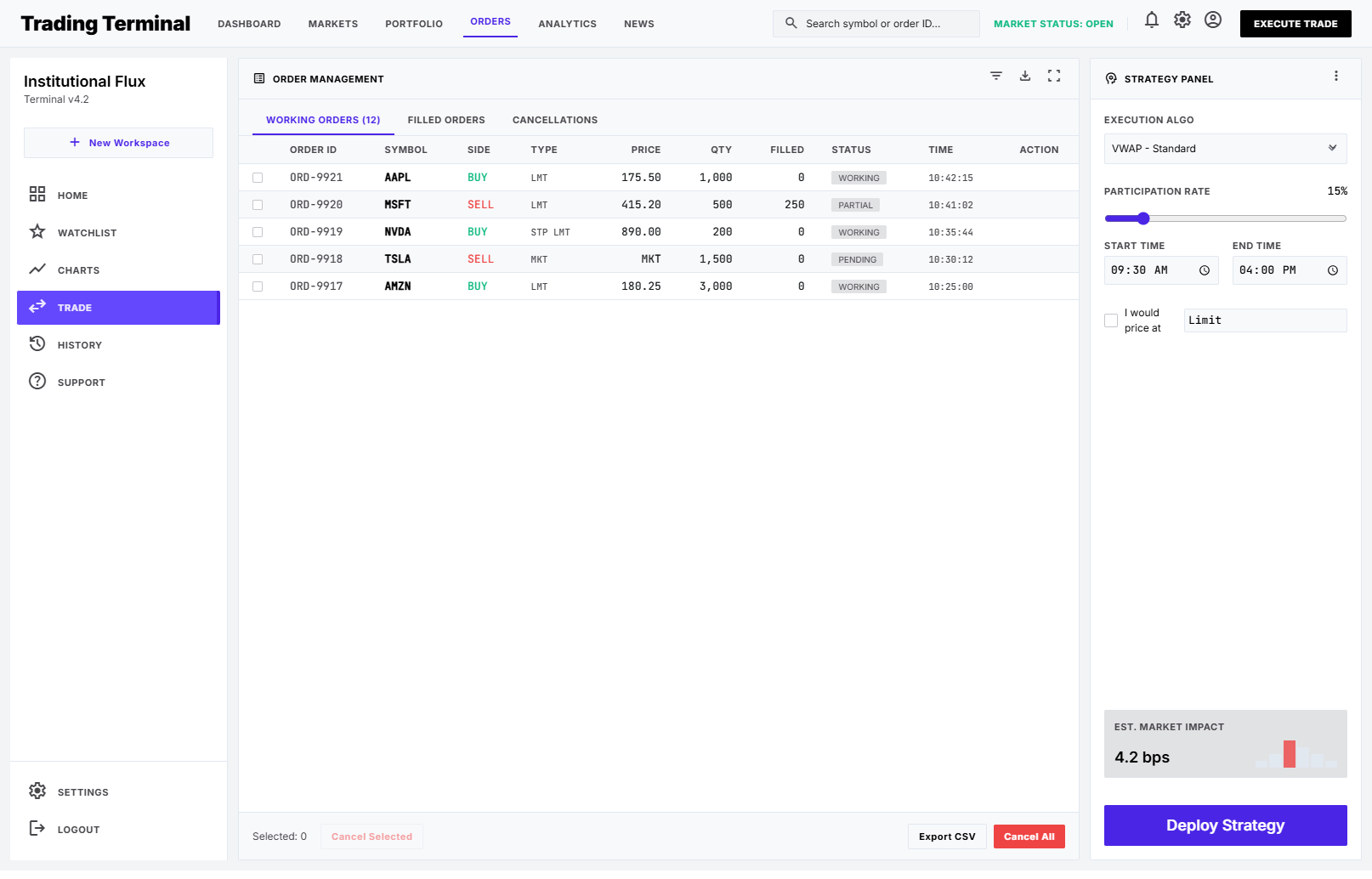Open the Analytics menu item

point(567,24)
